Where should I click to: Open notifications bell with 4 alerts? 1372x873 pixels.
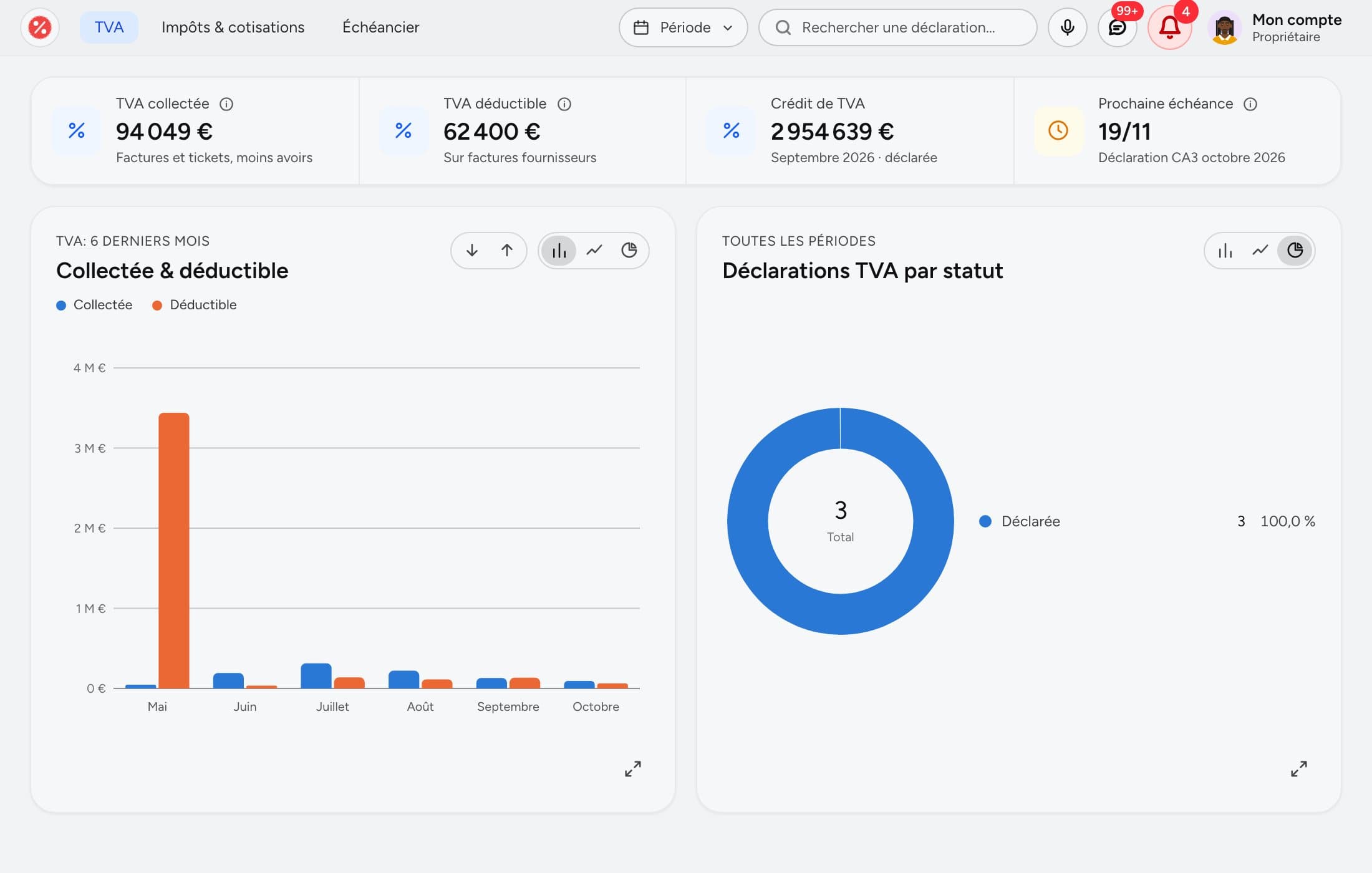[x=1169, y=27]
